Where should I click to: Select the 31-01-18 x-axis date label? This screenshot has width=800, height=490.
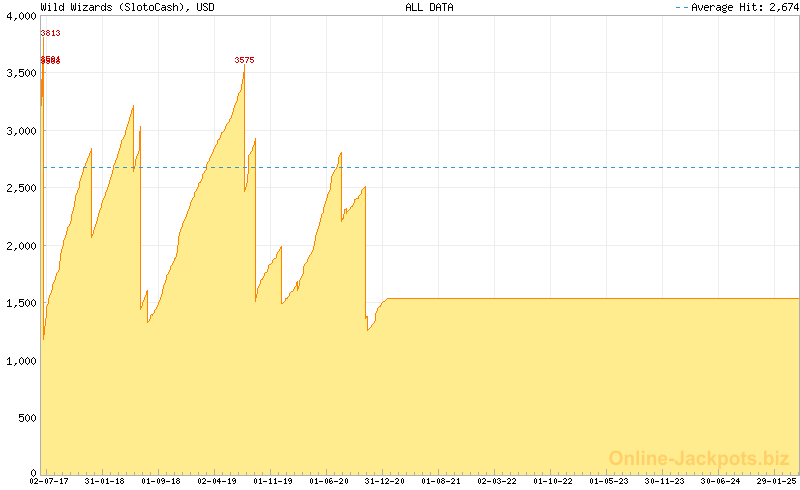(x=104, y=481)
